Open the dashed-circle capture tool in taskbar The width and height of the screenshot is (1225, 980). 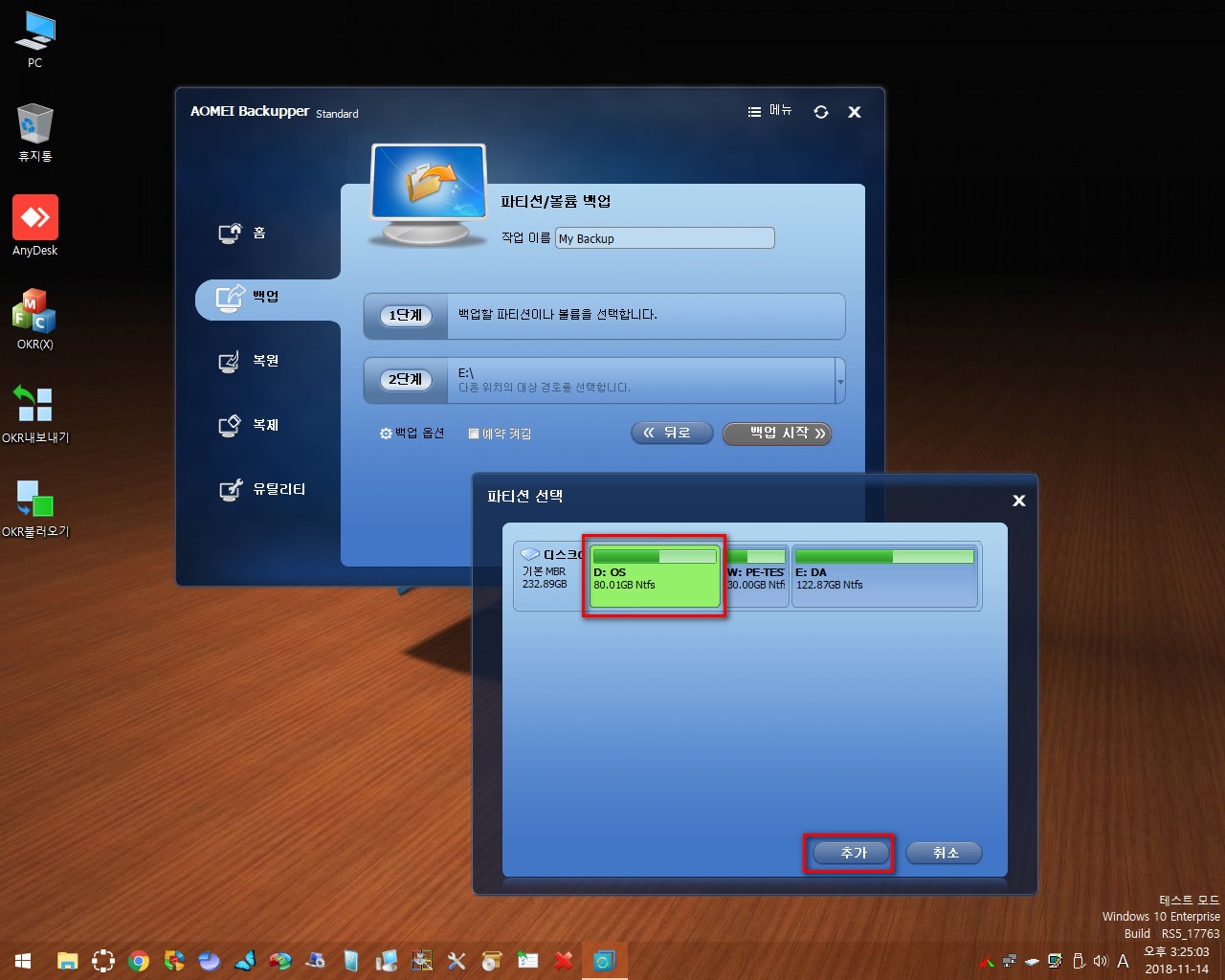103,961
